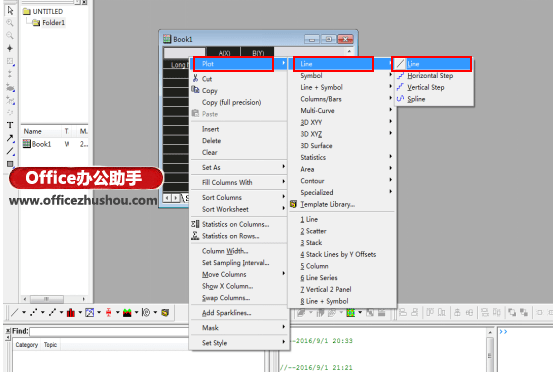Choose Clear from the context menu
554x375 pixels.
[x=239, y=152]
